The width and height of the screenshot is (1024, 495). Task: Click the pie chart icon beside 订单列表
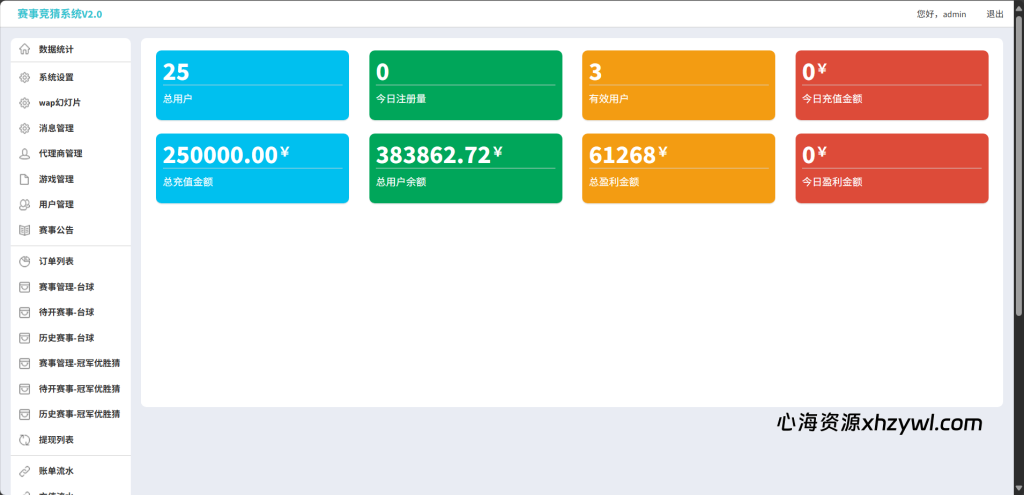pos(25,261)
